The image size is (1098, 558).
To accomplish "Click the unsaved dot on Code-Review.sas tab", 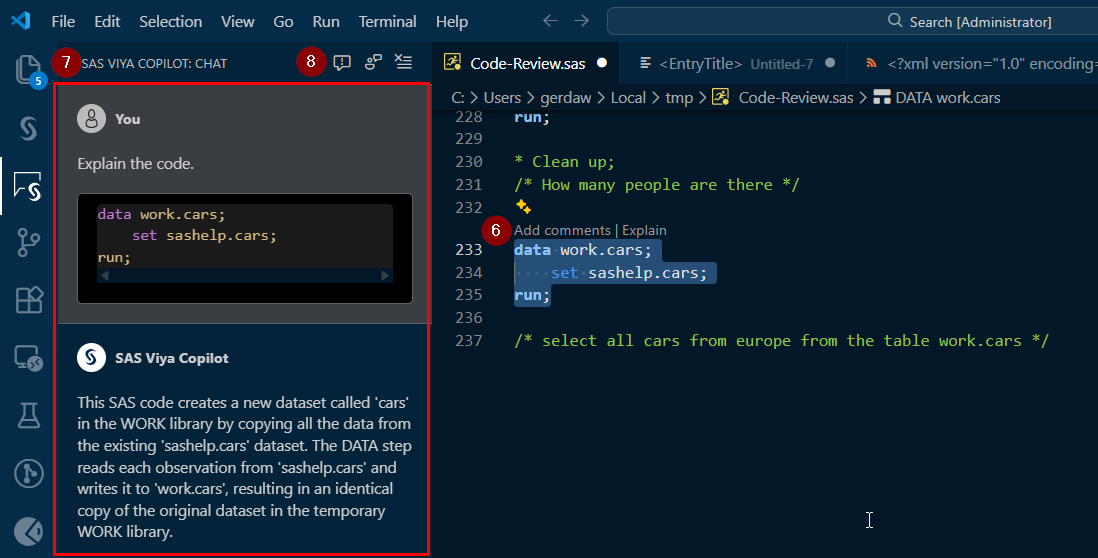I will pos(602,63).
